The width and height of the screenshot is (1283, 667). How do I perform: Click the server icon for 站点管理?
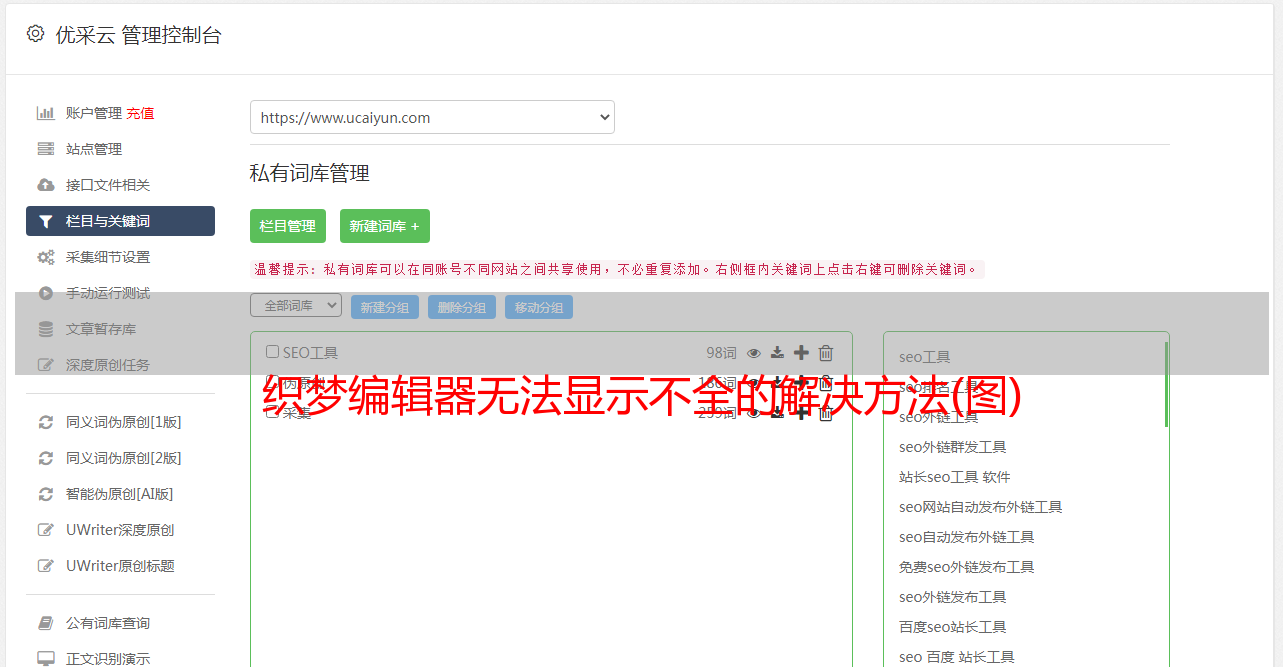[46, 149]
